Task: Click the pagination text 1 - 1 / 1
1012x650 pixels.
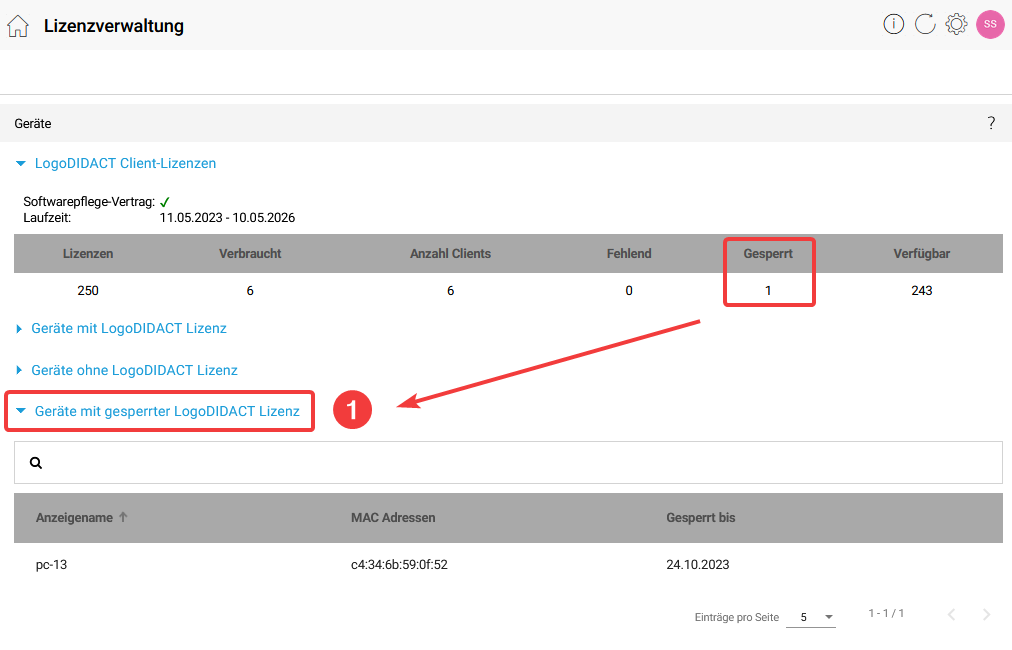Action: tap(886, 613)
